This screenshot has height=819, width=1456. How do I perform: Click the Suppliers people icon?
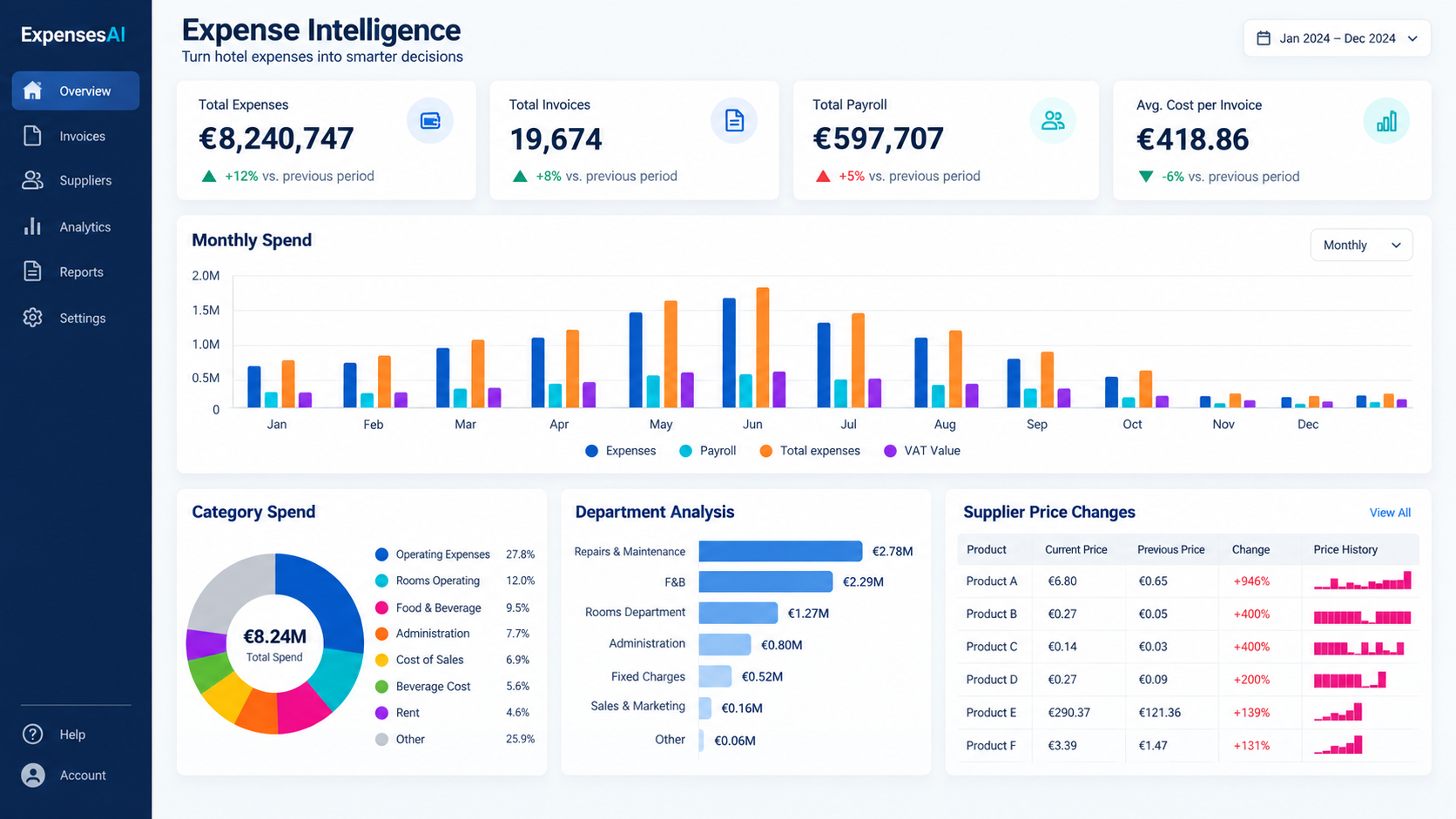(32, 180)
